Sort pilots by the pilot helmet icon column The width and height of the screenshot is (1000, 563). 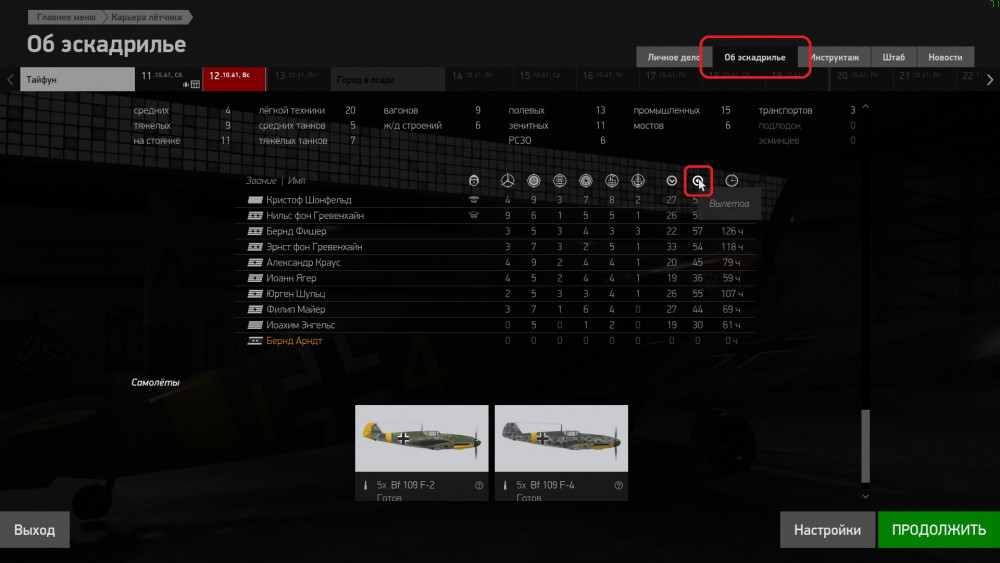click(473, 180)
